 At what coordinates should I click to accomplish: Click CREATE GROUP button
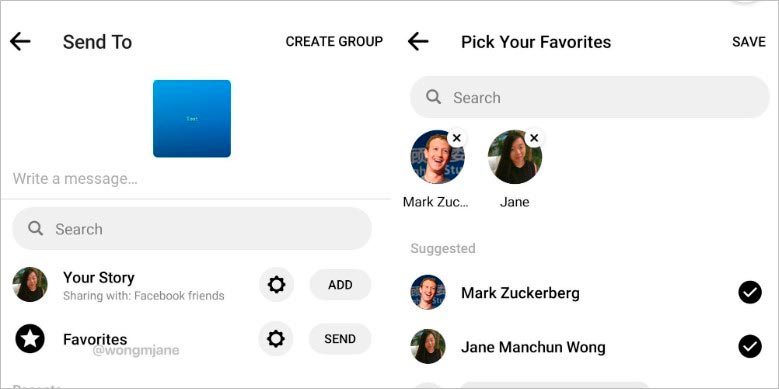pyautogui.click(x=334, y=41)
